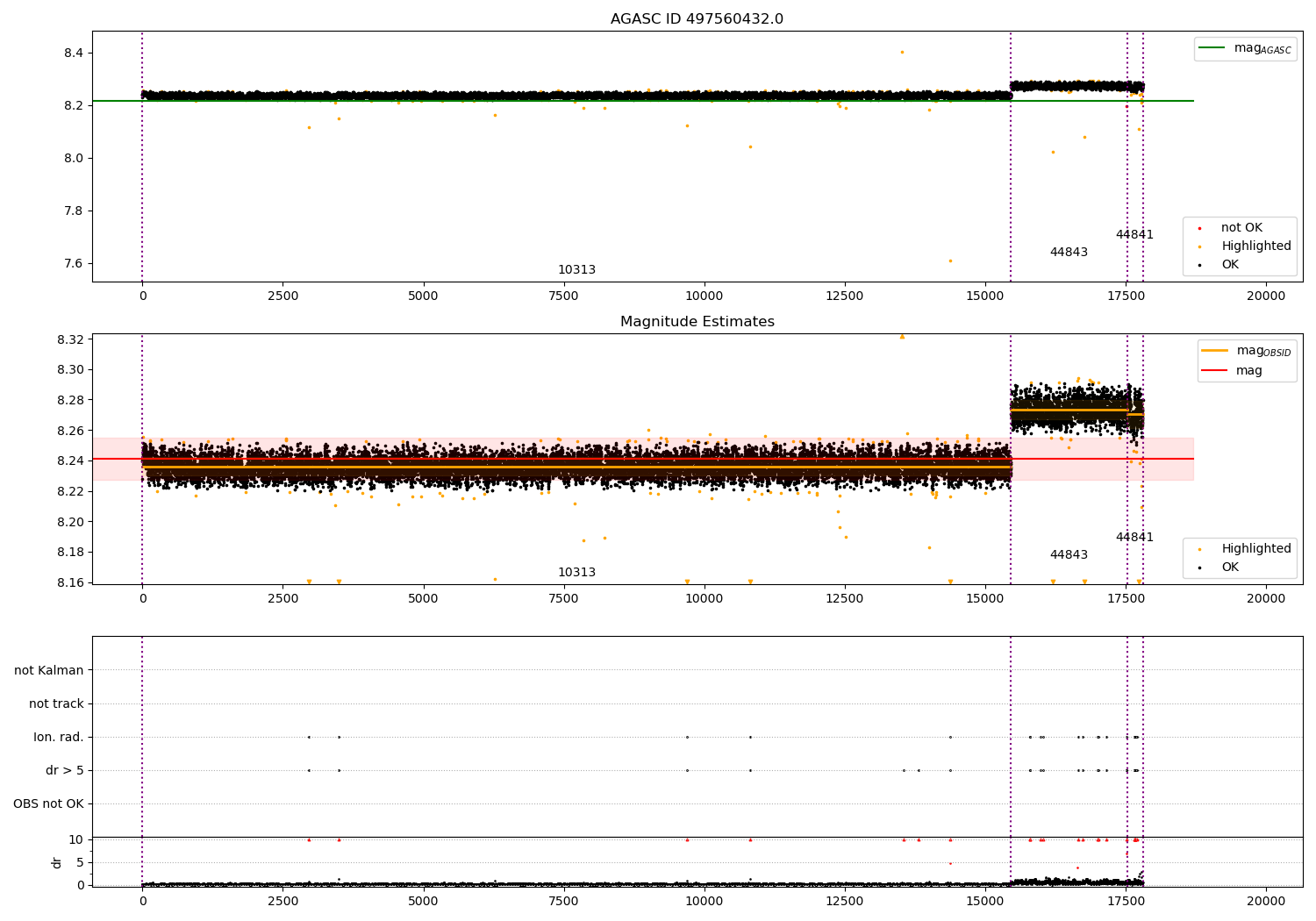
Task: Click the 8.20 tick on the middle plot
Action: tap(70, 522)
